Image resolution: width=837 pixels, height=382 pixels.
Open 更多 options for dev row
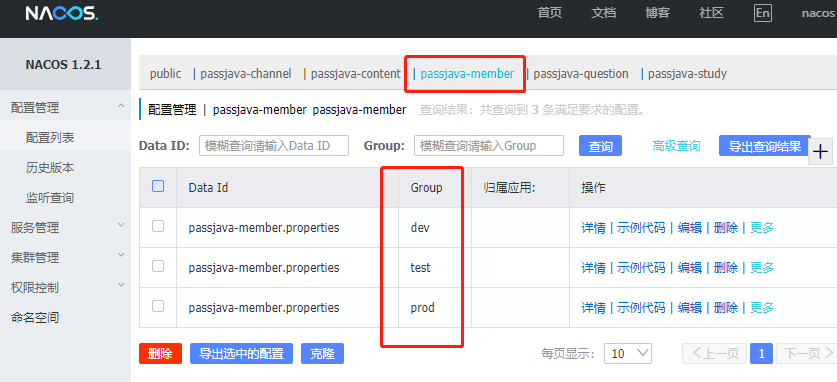click(762, 228)
